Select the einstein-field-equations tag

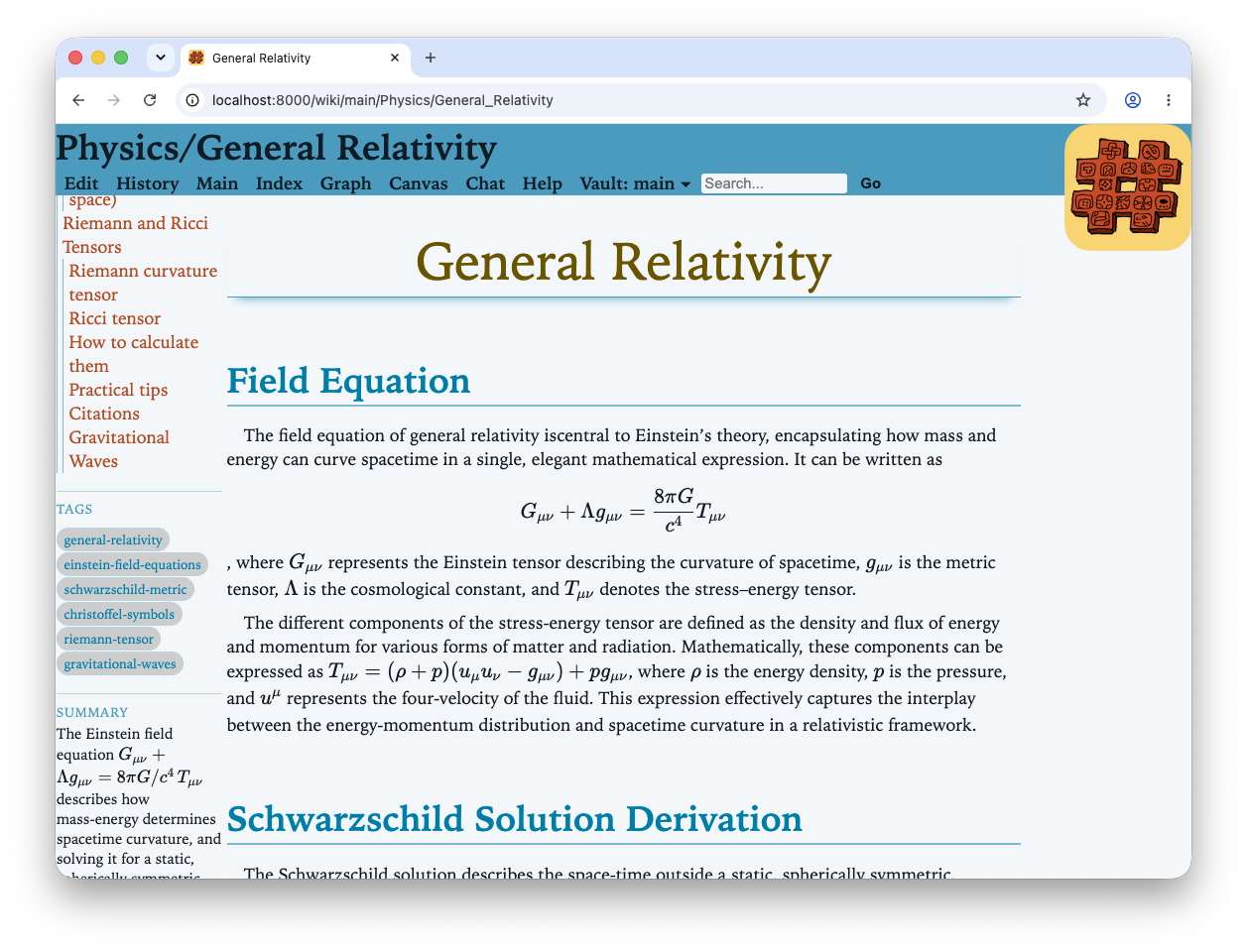(x=132, y=564)
